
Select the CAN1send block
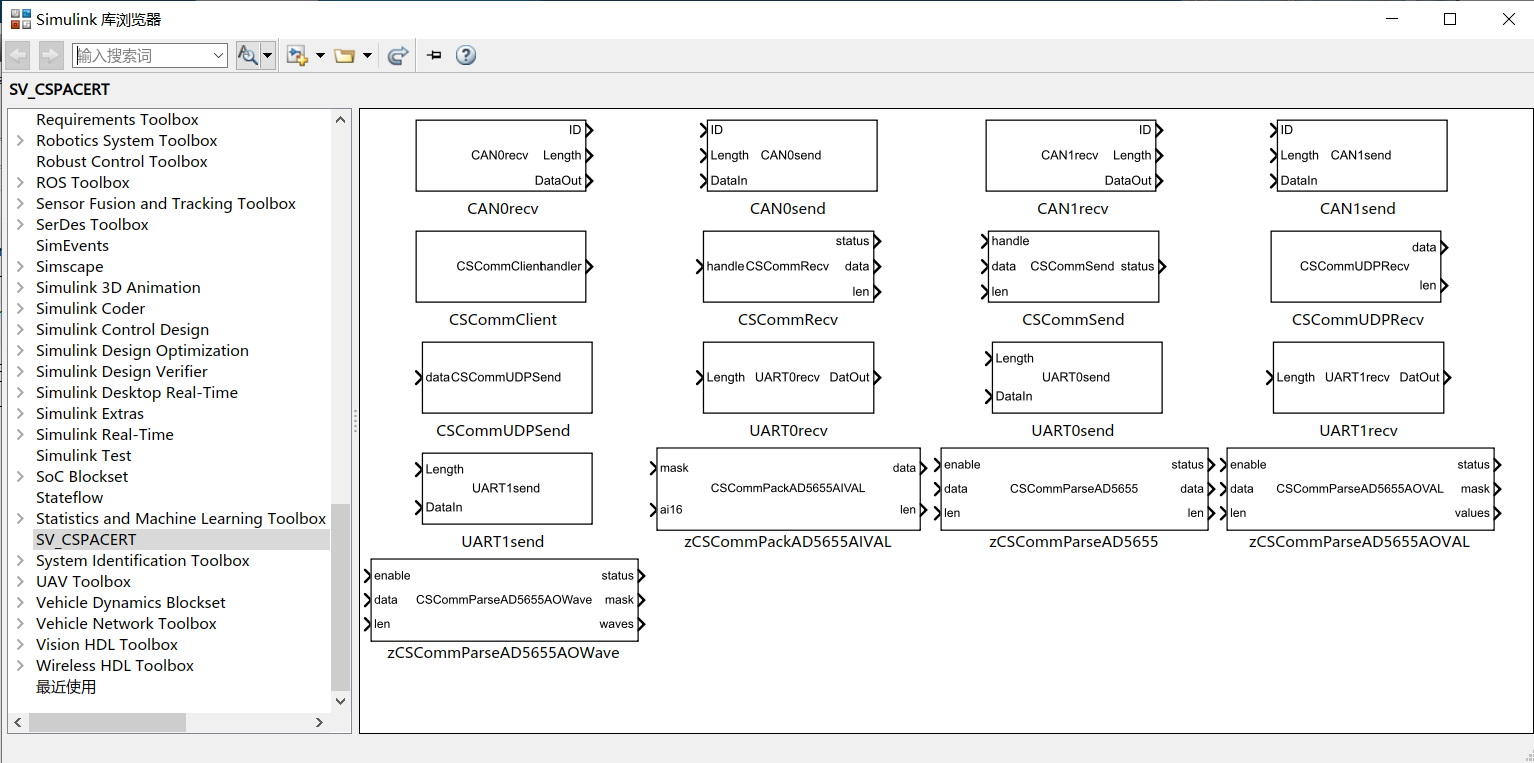click(x=1358, y=156)
